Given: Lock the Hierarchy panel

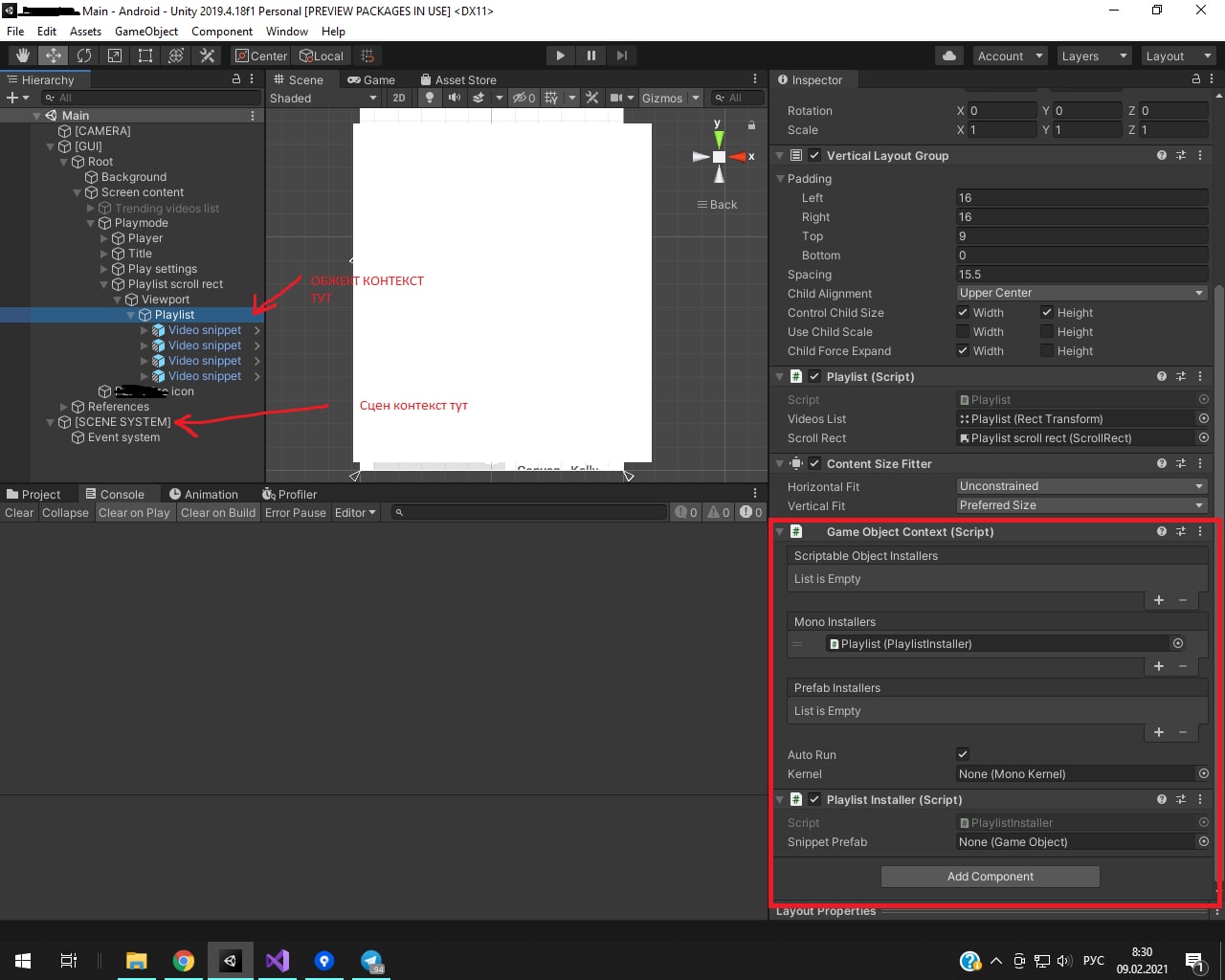Looking at the screenshot, I should [x=236, y=79].
